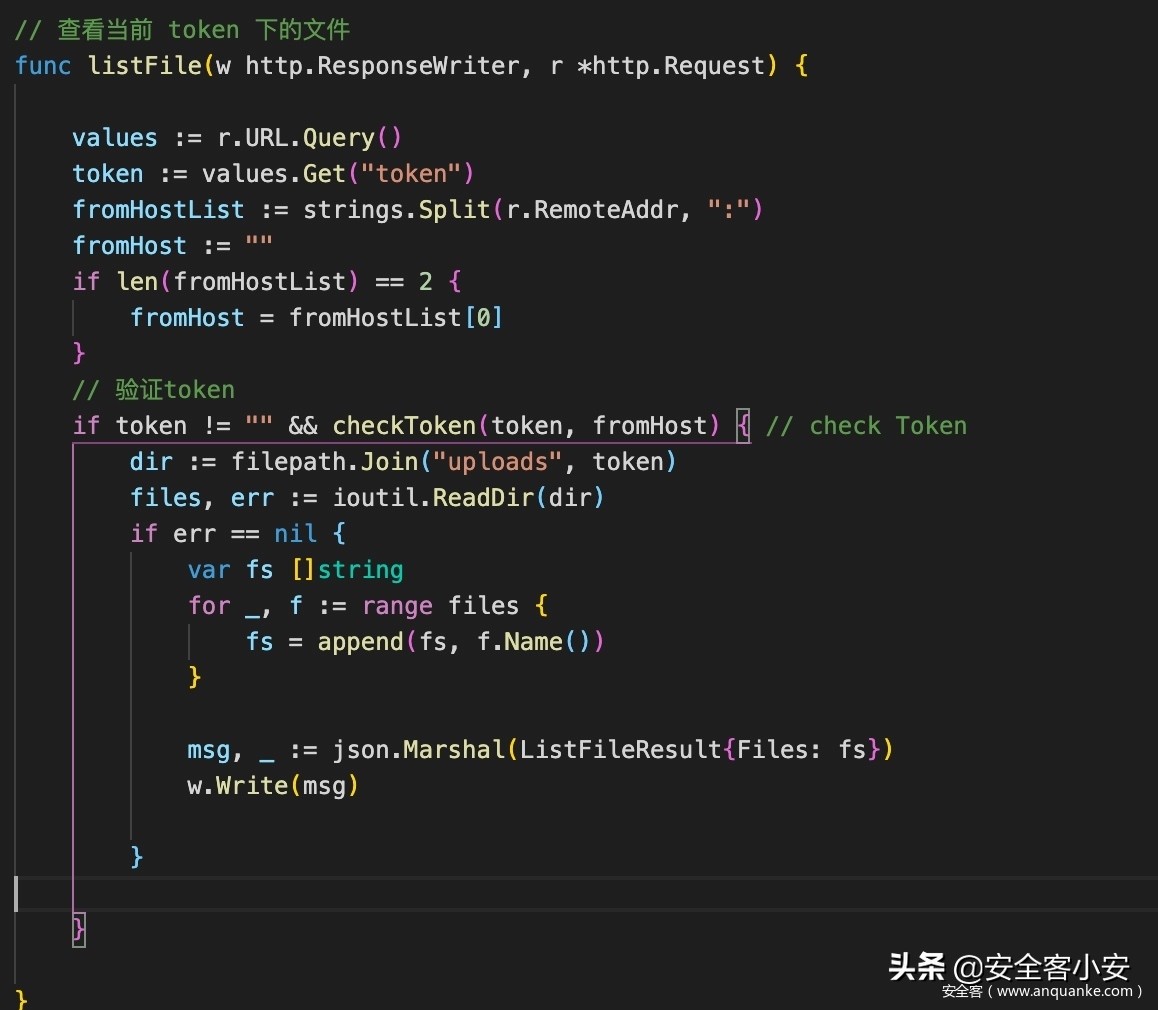Click the 'values := r.URL.Query()' line
The image size is (1158, 1010).
click(237, 138)
